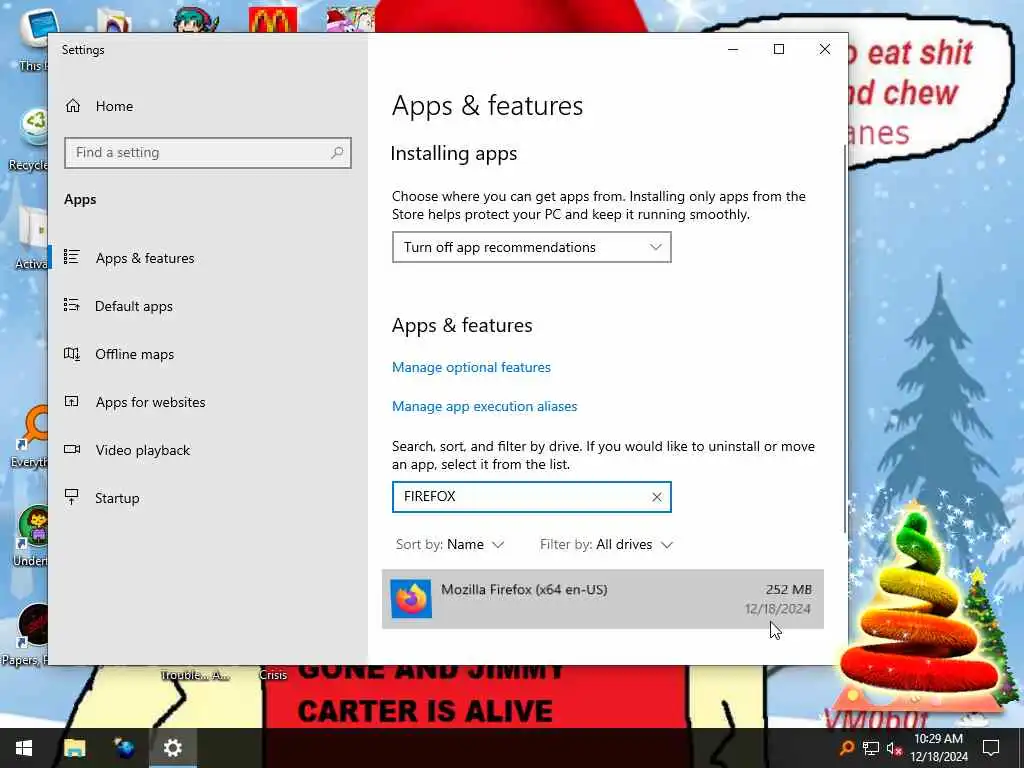Select the Undertale desktop shortcut

(33, 536)
